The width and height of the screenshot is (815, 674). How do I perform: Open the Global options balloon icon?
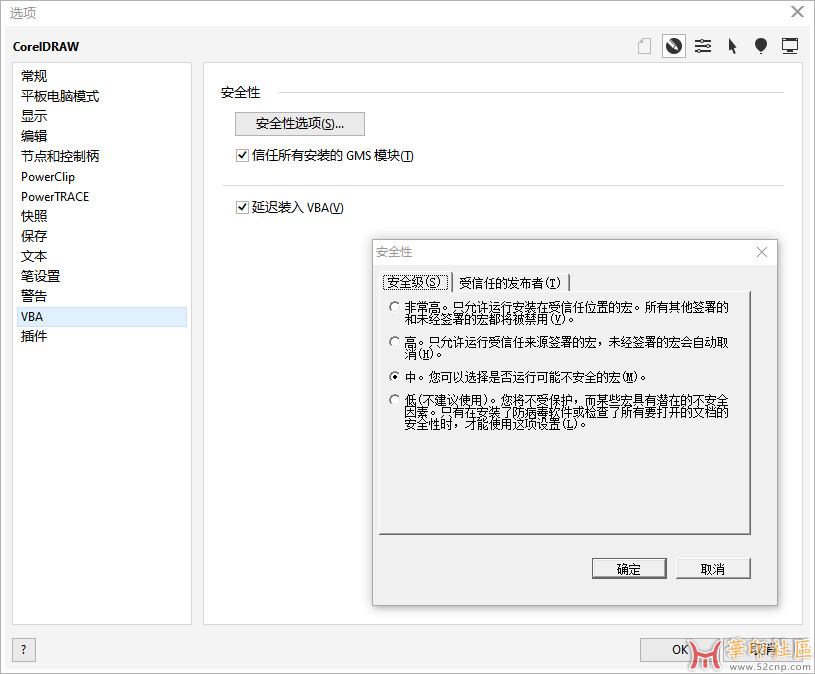tap(760, 46)
